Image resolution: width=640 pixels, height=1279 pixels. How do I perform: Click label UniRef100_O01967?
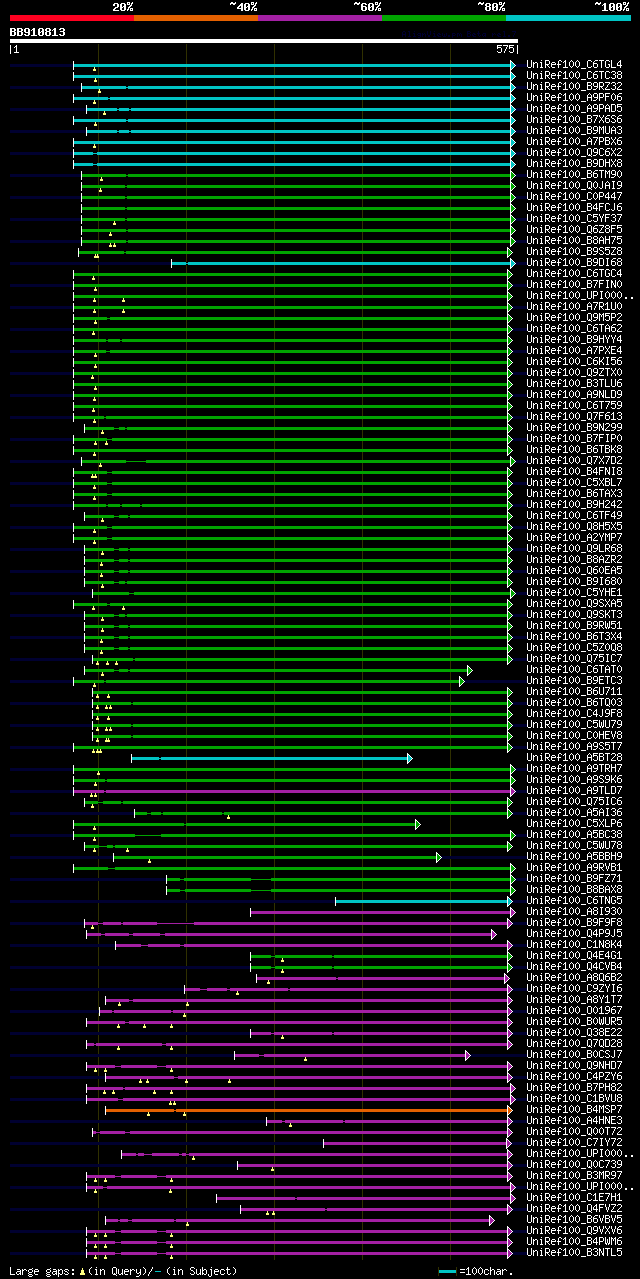[574, 1011]
